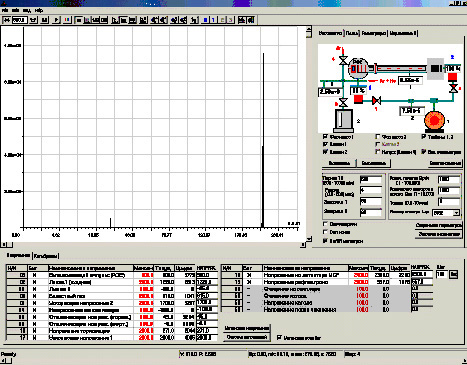The width and height of the screenshot is (467, 365).
Task: Click the Ready status bar text
Action: 9,354
